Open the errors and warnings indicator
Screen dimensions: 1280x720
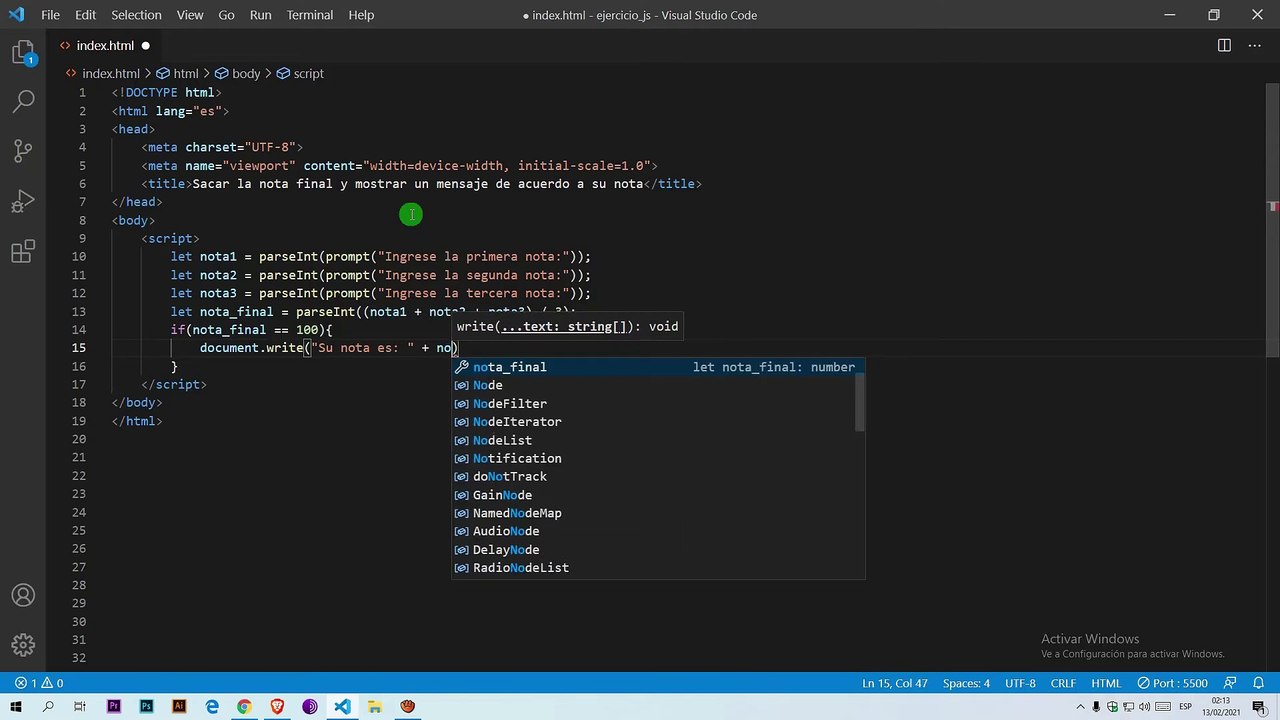tap(39, 683)
